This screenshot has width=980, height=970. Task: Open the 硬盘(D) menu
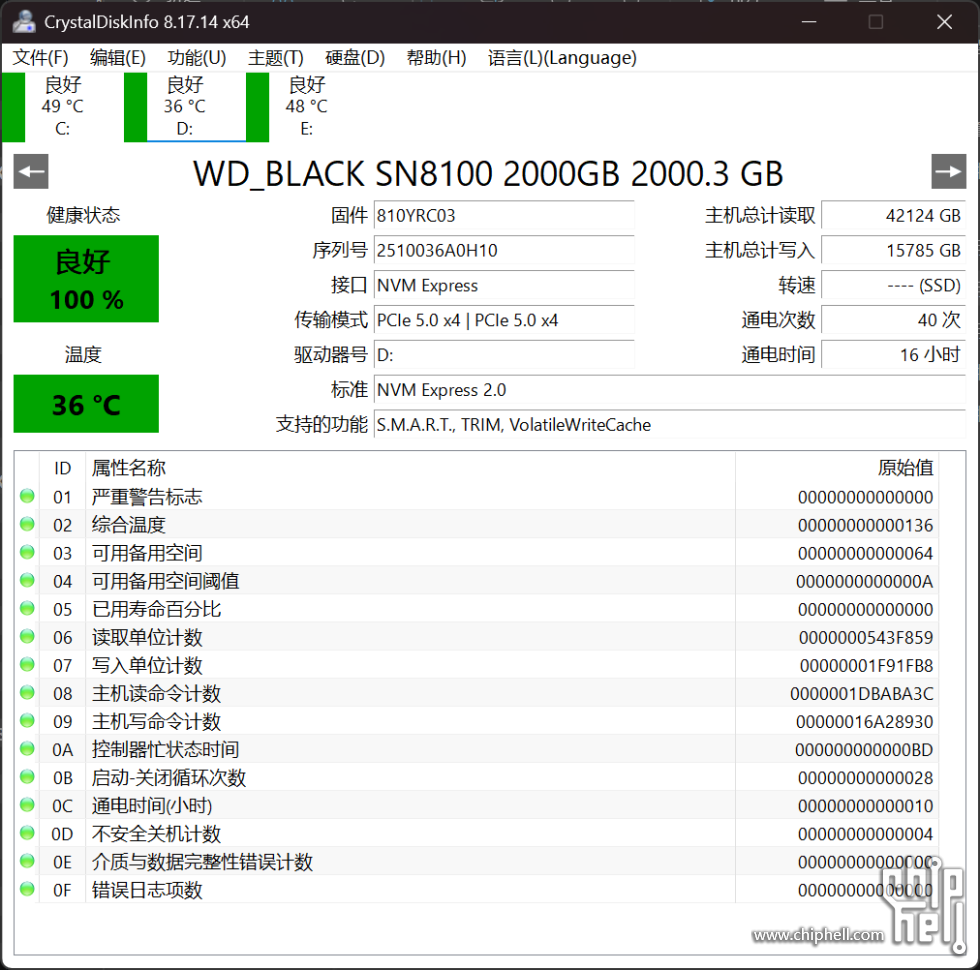pos(355,58)
